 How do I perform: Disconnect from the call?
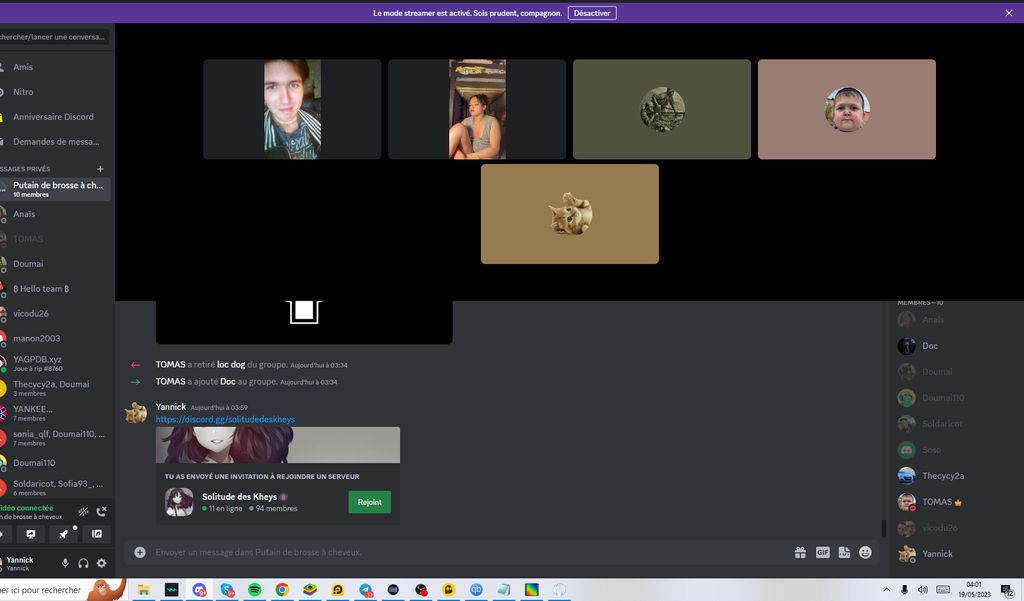102,511
